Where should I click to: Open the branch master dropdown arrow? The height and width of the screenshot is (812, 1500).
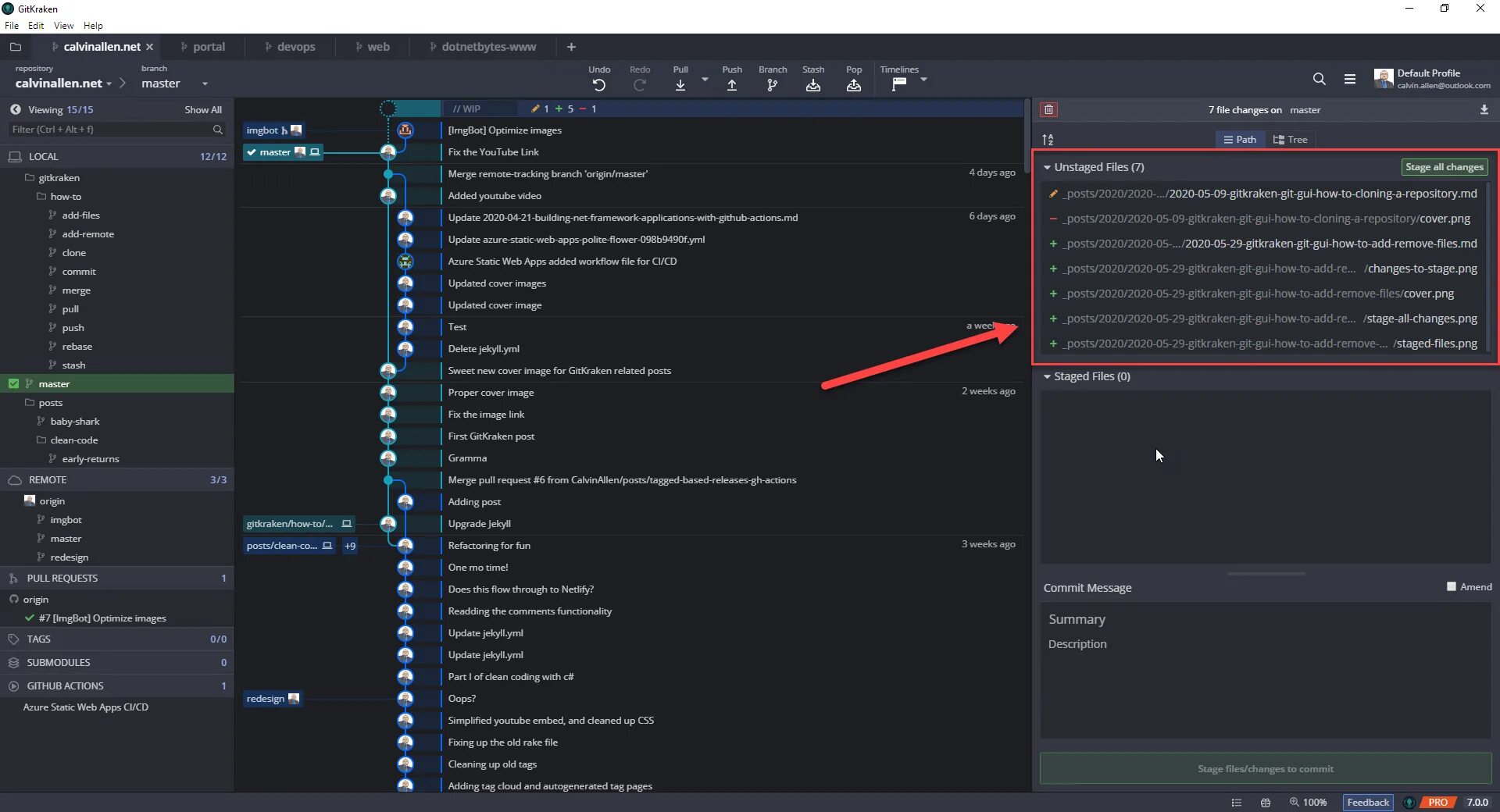click(x=205, y=84)
